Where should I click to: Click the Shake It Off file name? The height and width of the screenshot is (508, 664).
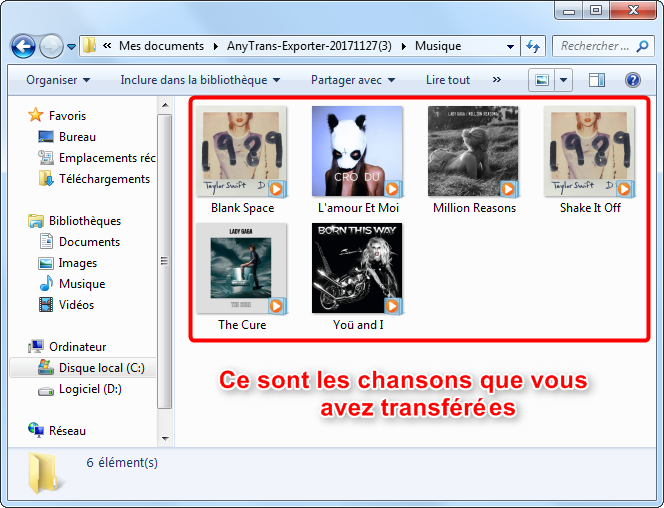point(590,208)
